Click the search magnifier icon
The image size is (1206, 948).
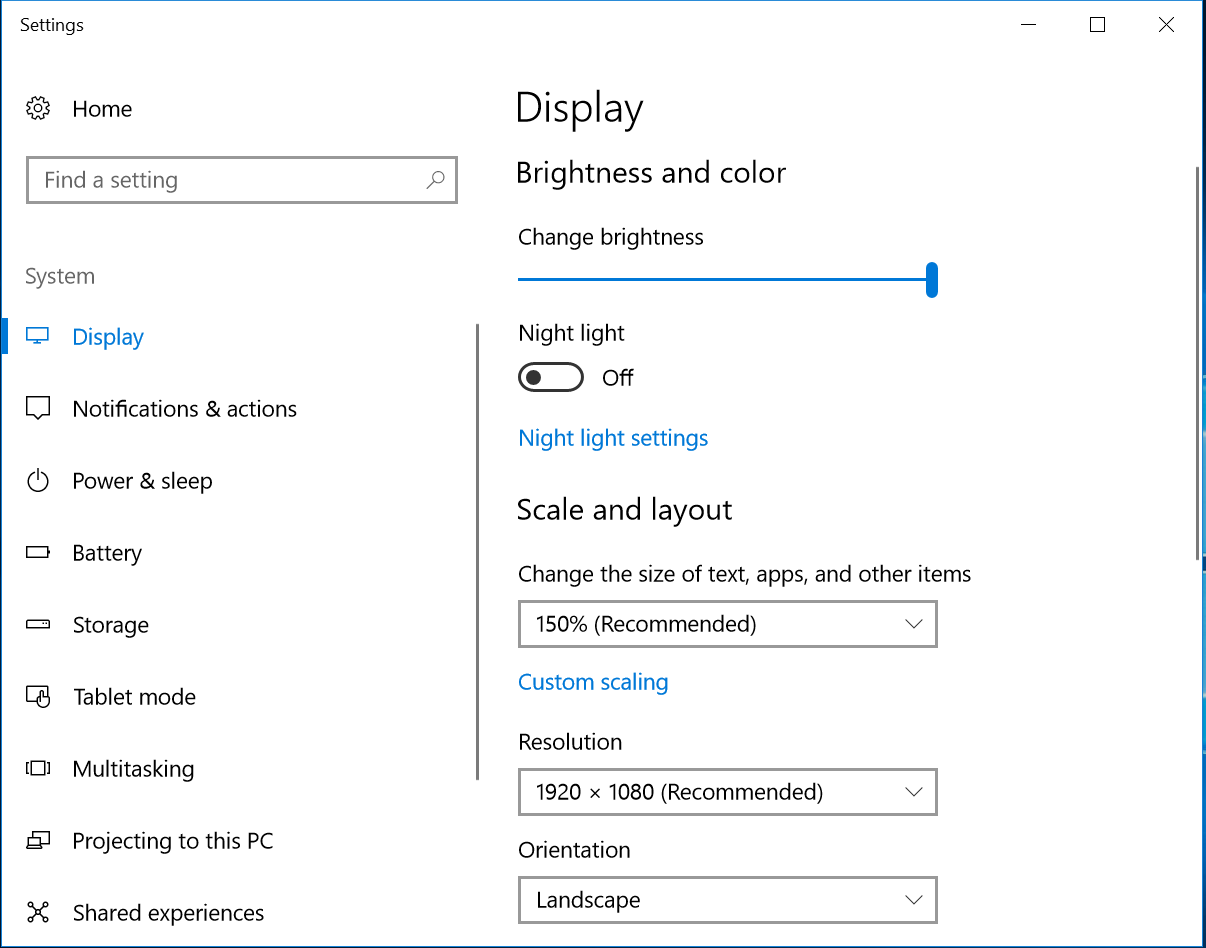point(435,180)
